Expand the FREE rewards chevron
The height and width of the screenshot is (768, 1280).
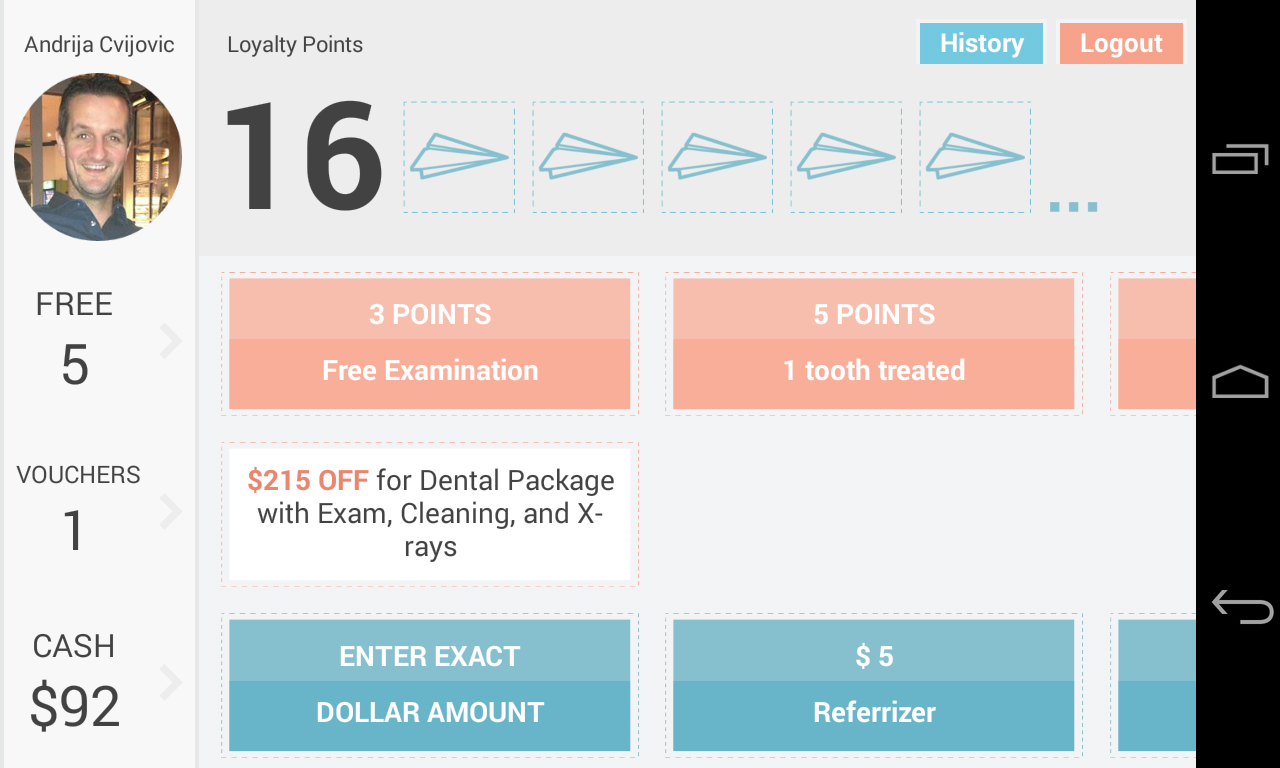171,342
